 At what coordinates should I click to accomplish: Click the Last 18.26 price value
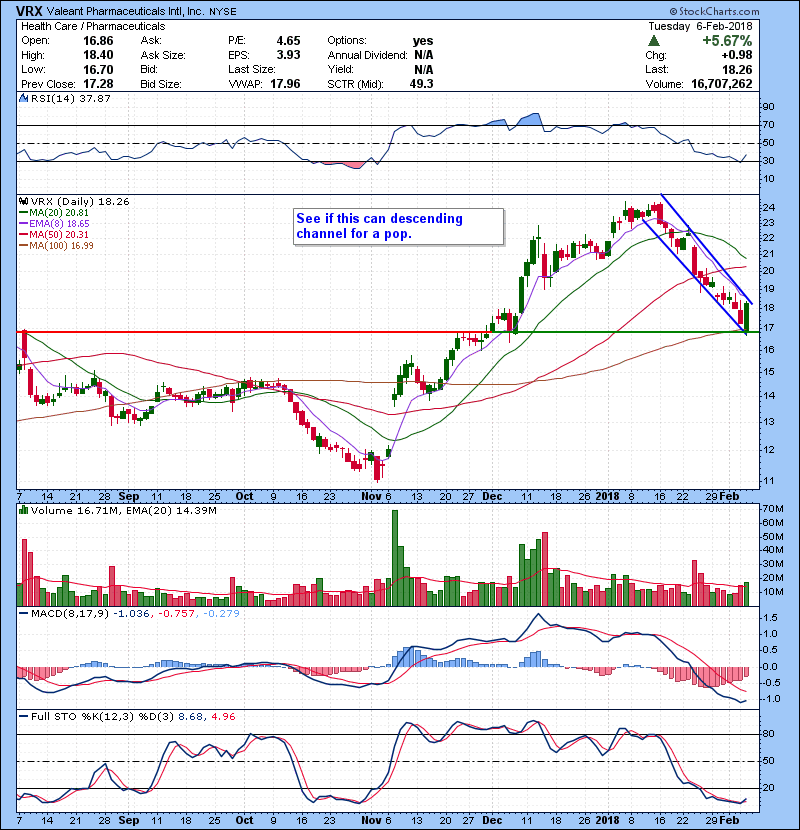pyautogui.click(x=737, y=69)
